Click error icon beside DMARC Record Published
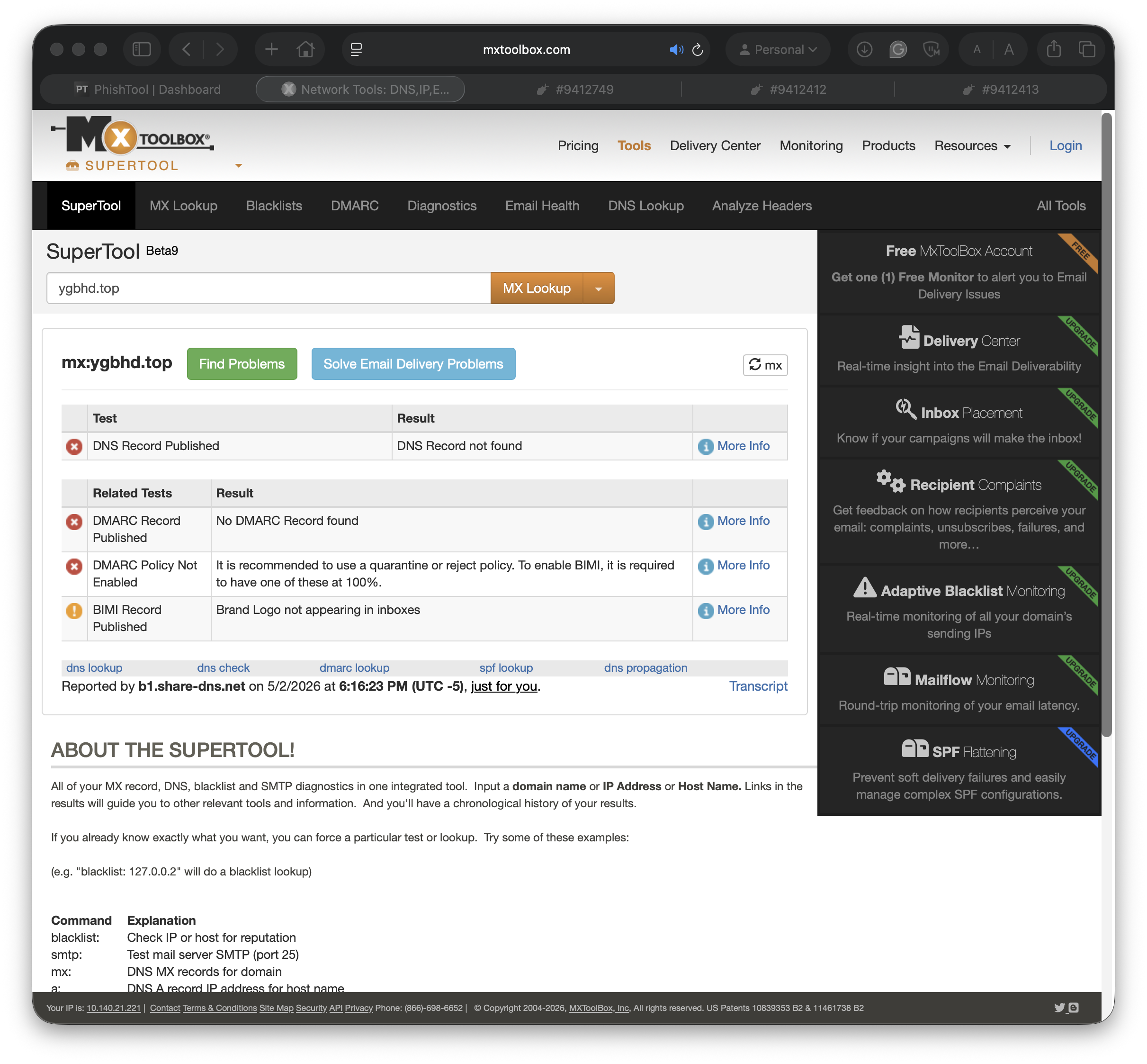The height and width of the screenshot is (1064, 1147). point(74,522)
